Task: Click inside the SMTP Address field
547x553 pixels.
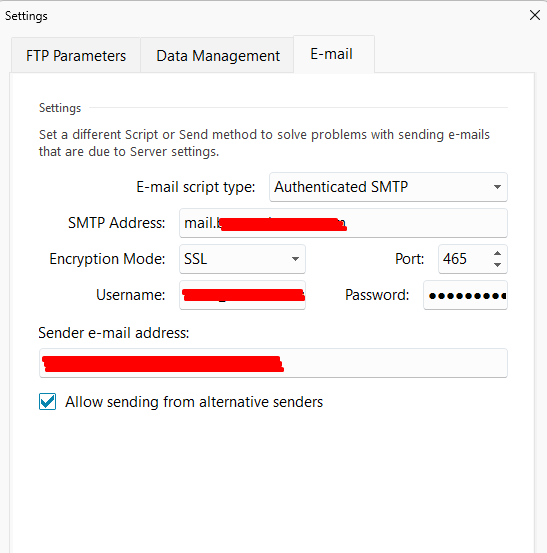Action: [x=343, y=223]
